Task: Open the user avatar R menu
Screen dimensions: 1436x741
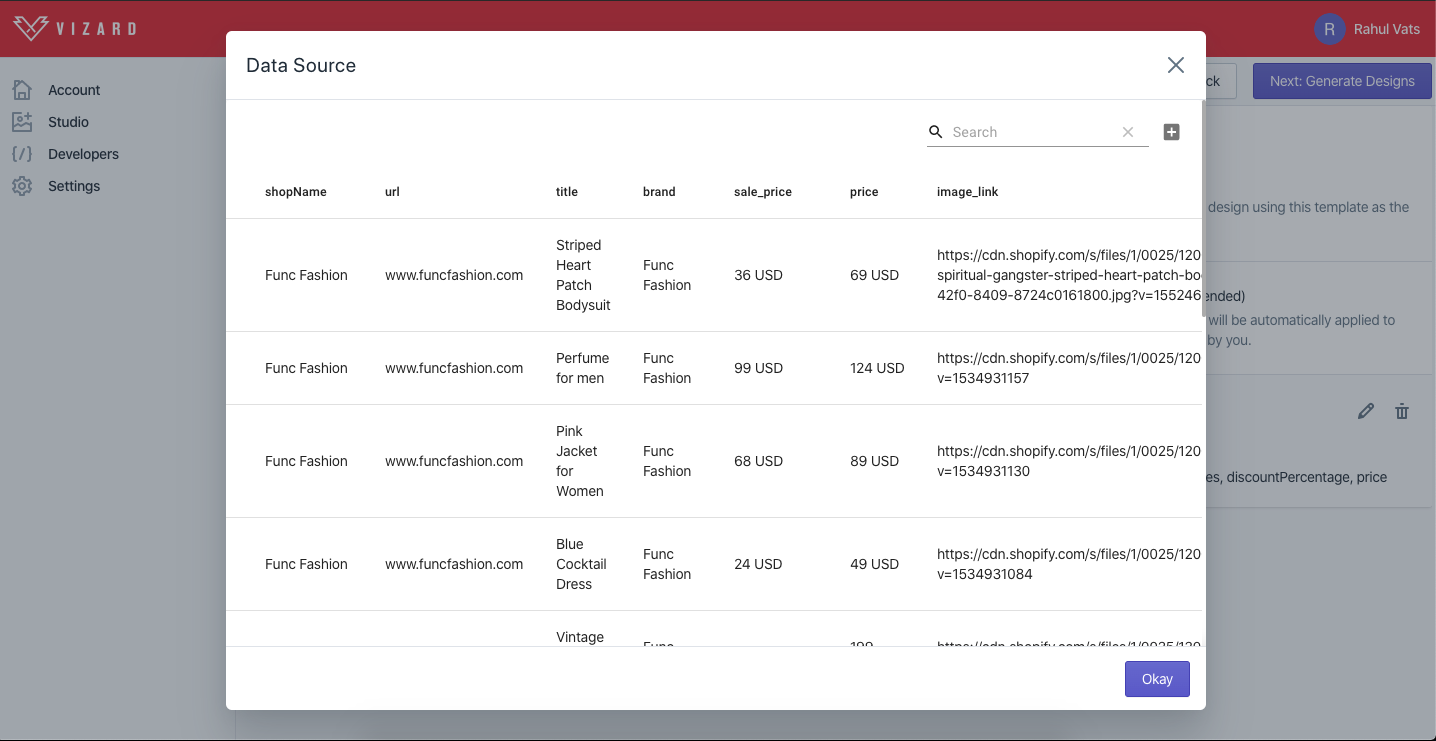Action: point(1329,29)
